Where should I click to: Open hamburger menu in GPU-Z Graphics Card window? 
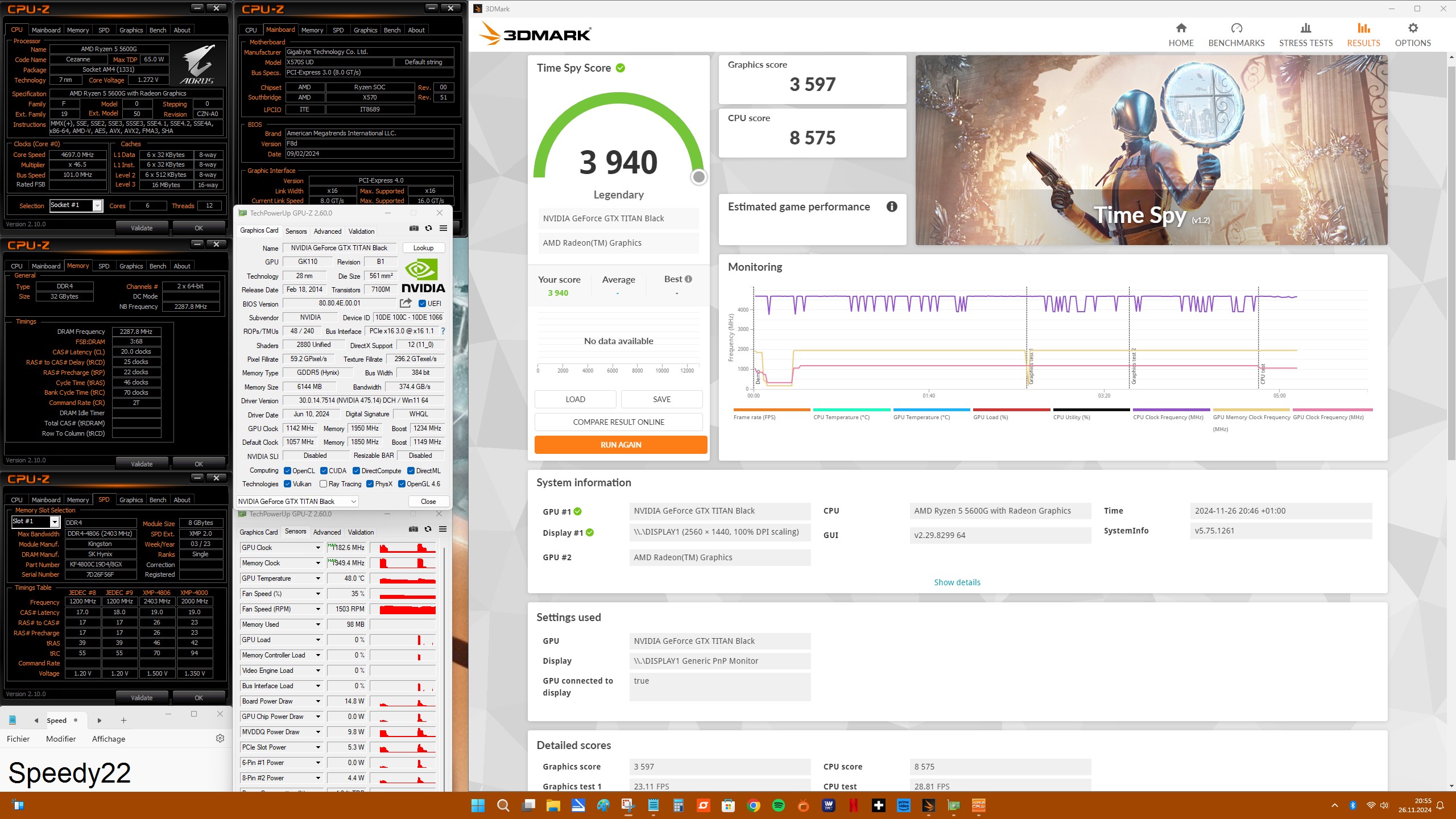[443, 228]
